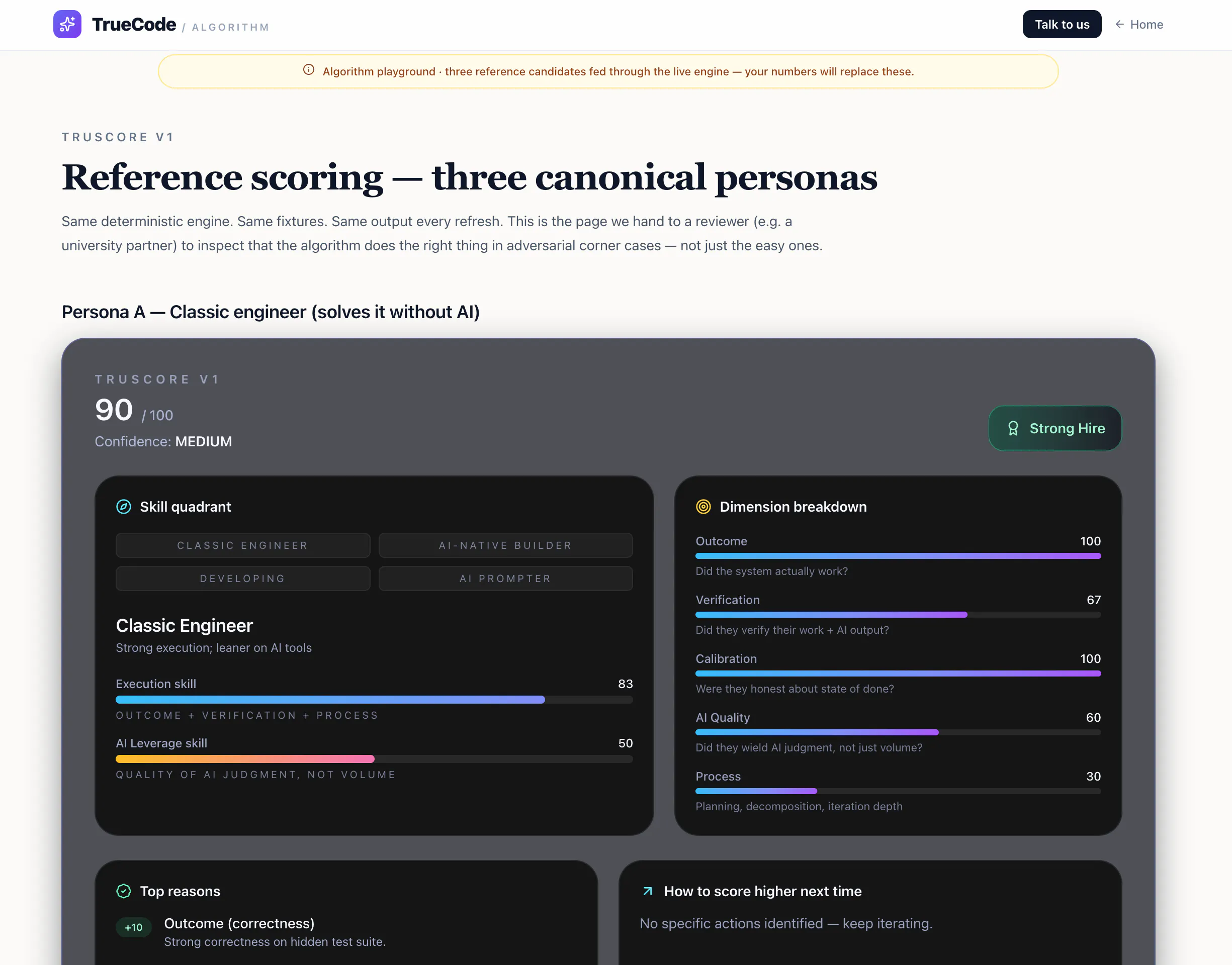The height and width of the screenshot is (965, 1232).
Task: Click the Process score '30'
Action: coord(1093,777)
